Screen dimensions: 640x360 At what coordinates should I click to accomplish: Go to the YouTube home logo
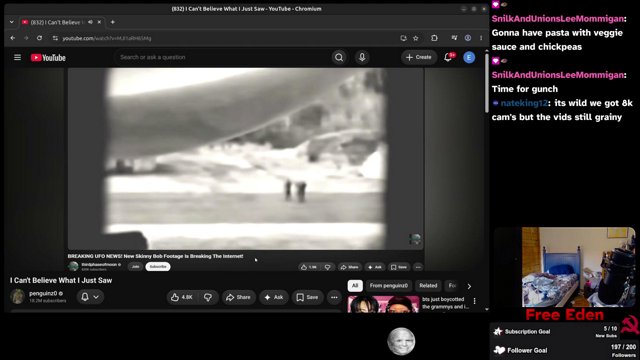48,58
